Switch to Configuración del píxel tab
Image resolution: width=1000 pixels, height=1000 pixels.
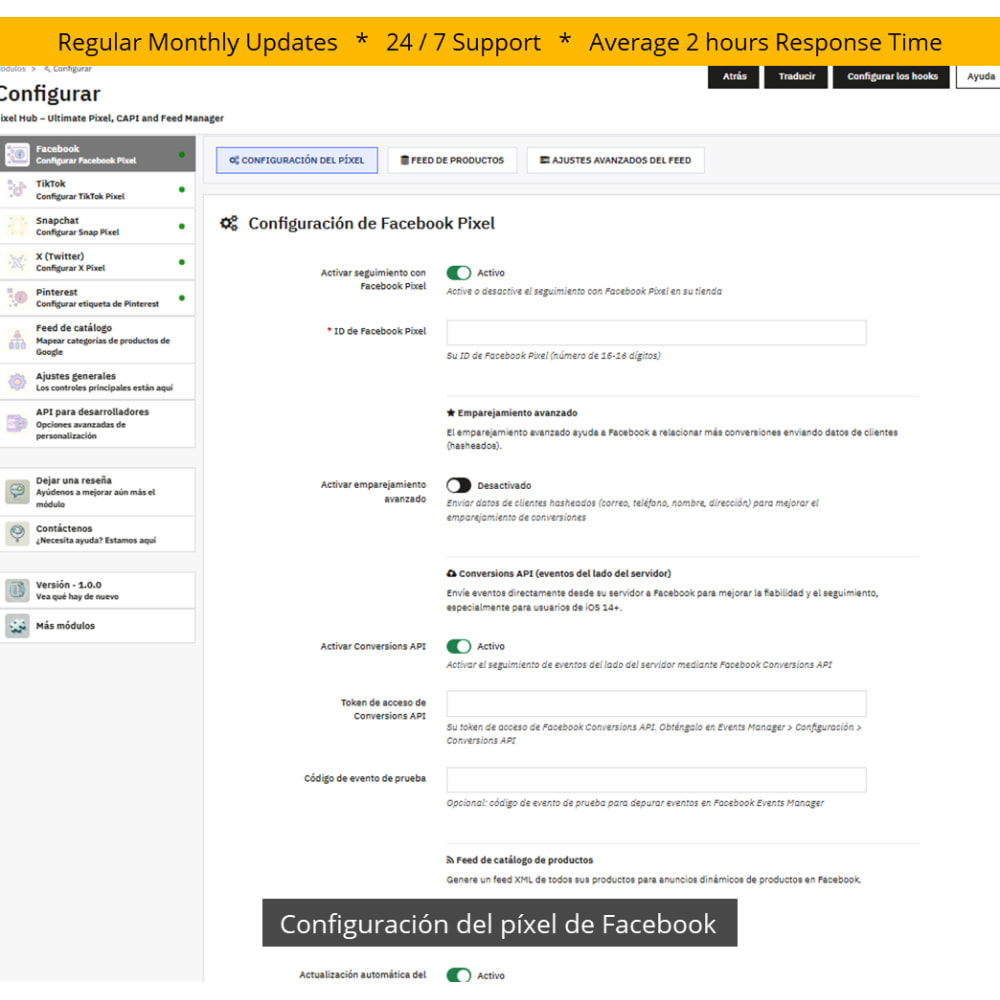297,160
